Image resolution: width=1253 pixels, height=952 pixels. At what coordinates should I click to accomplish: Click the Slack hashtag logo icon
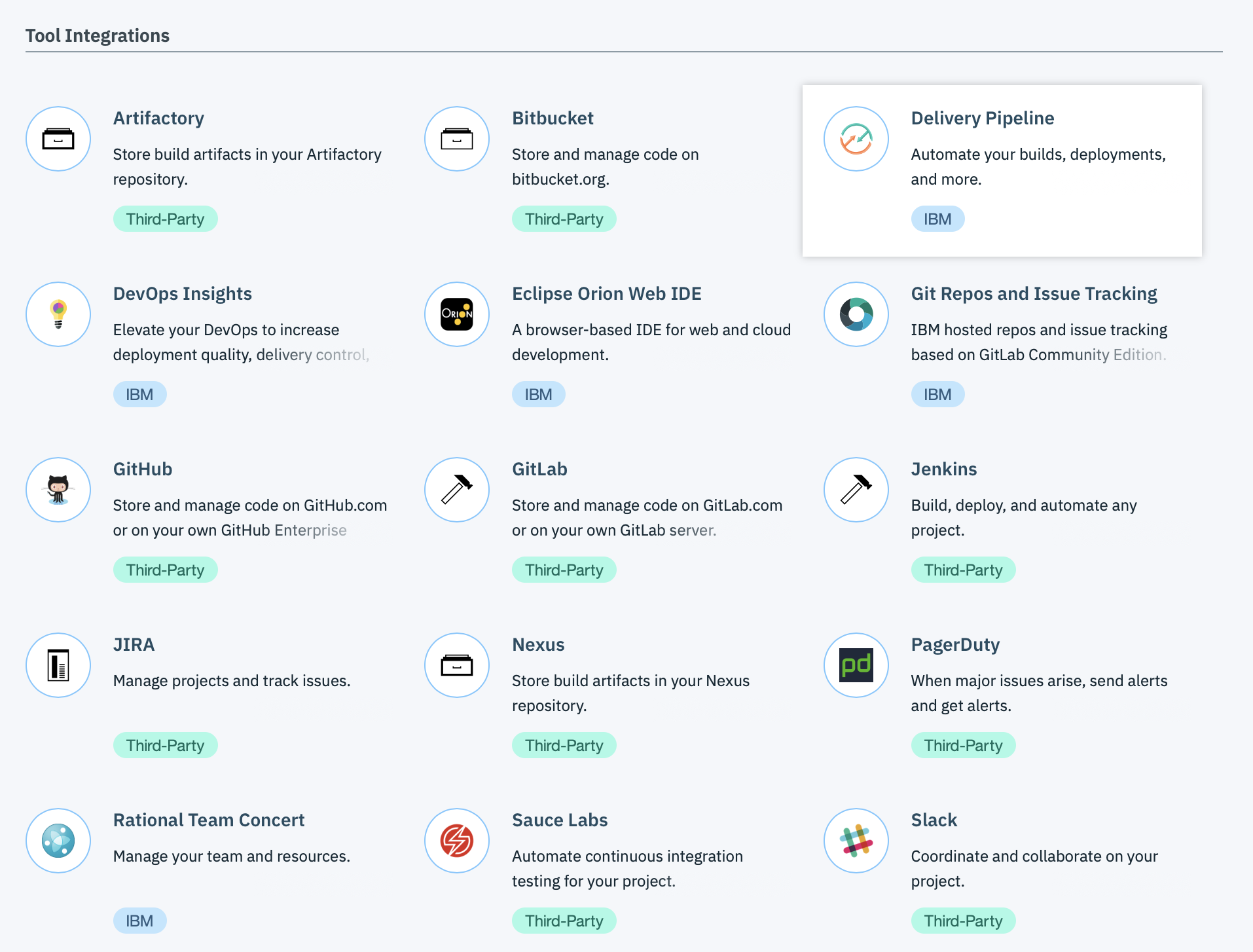click(856, 841)
